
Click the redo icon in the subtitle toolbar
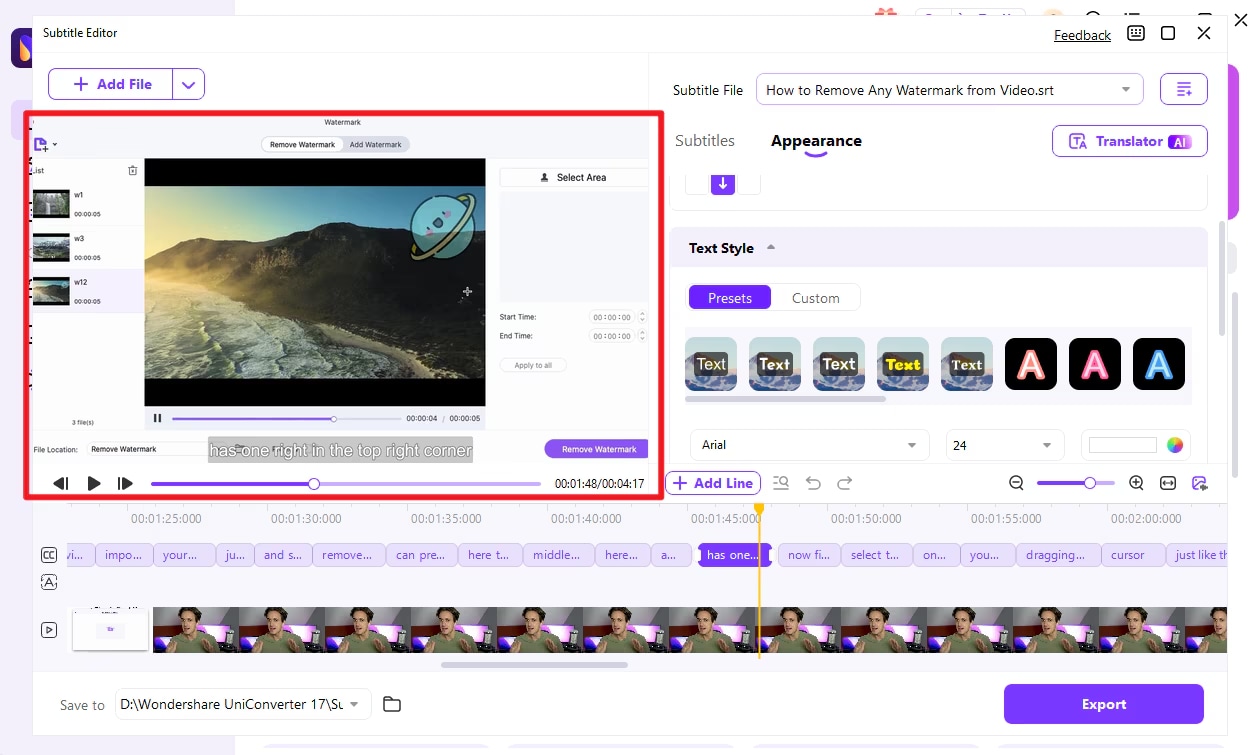(845, 482)
